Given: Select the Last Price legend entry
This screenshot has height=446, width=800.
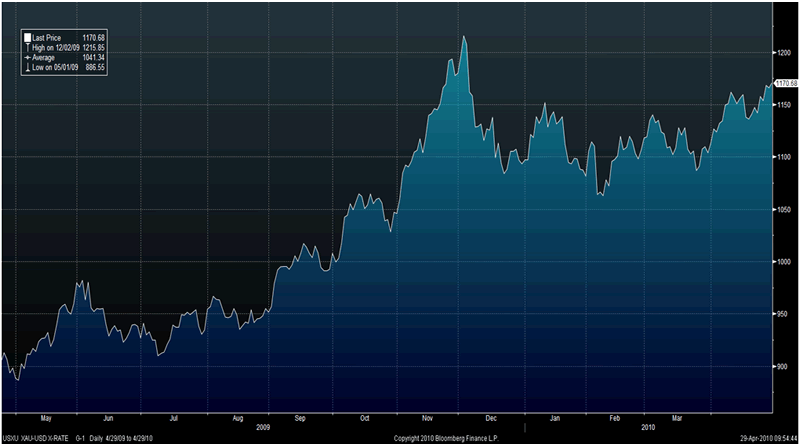Looking at the screenshot, I should click(48, 36).
